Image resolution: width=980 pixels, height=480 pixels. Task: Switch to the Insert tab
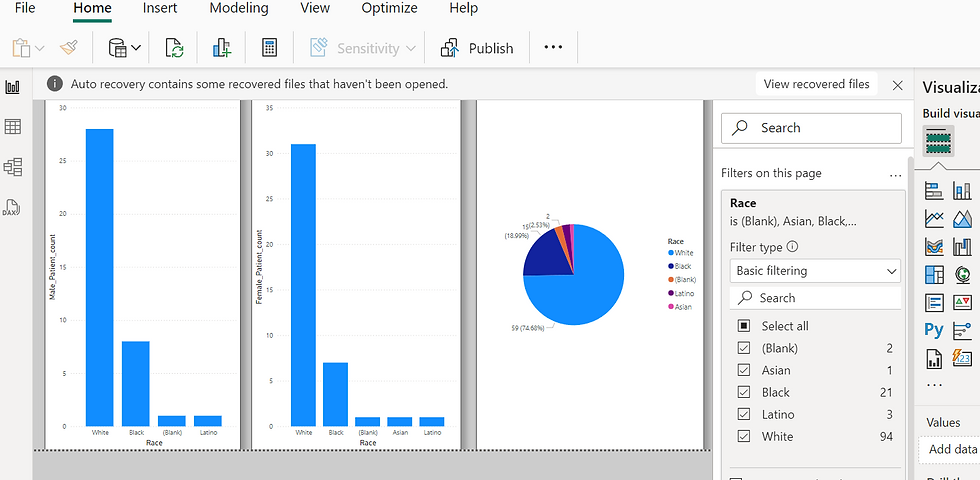(159, 8)
